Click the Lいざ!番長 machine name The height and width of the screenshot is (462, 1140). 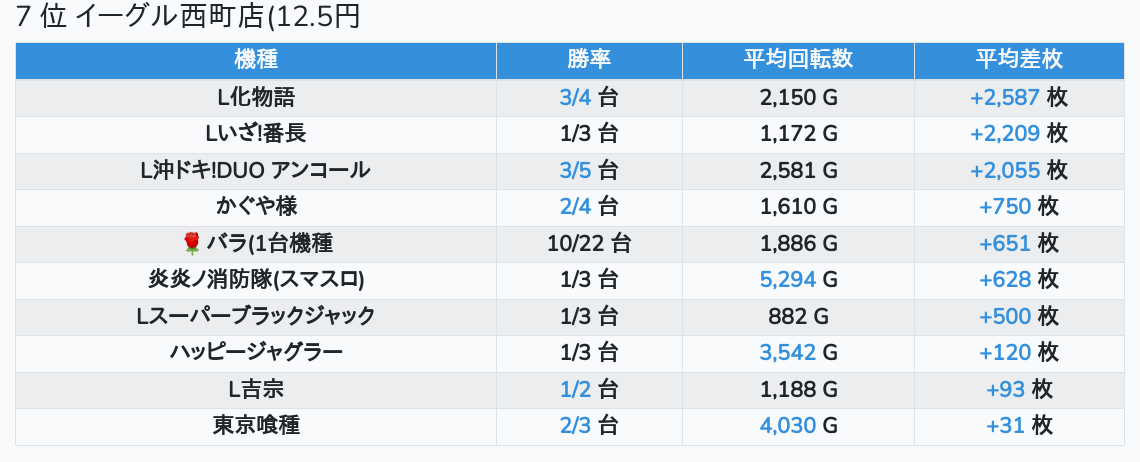pos(256,134)
